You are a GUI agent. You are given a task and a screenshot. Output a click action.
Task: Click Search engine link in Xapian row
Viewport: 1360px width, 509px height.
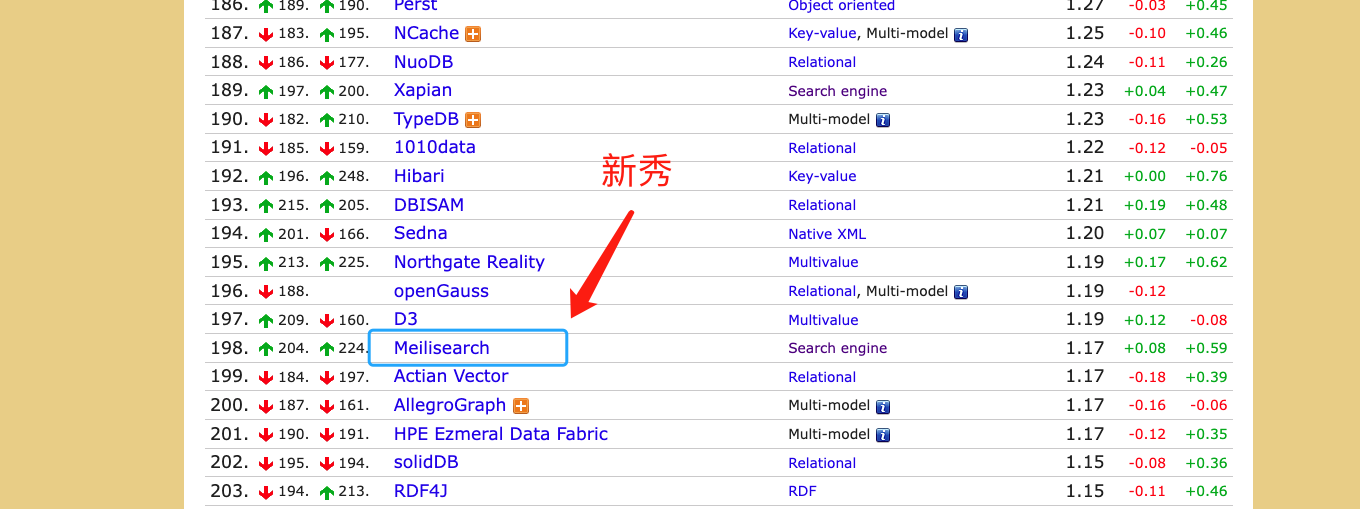(x=838, y=91)
